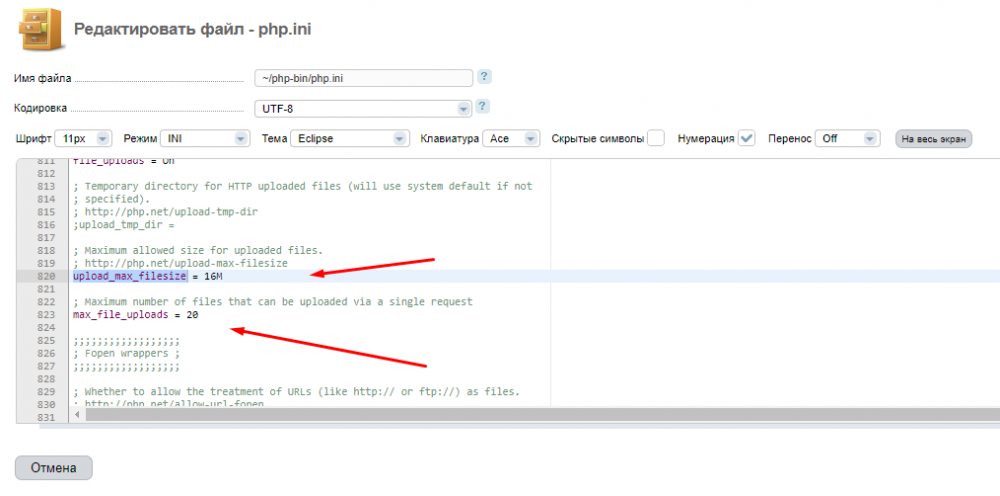Expand the Клавиатура Ace dropdown
This screenshot has width=1000, height=496.
510,139
